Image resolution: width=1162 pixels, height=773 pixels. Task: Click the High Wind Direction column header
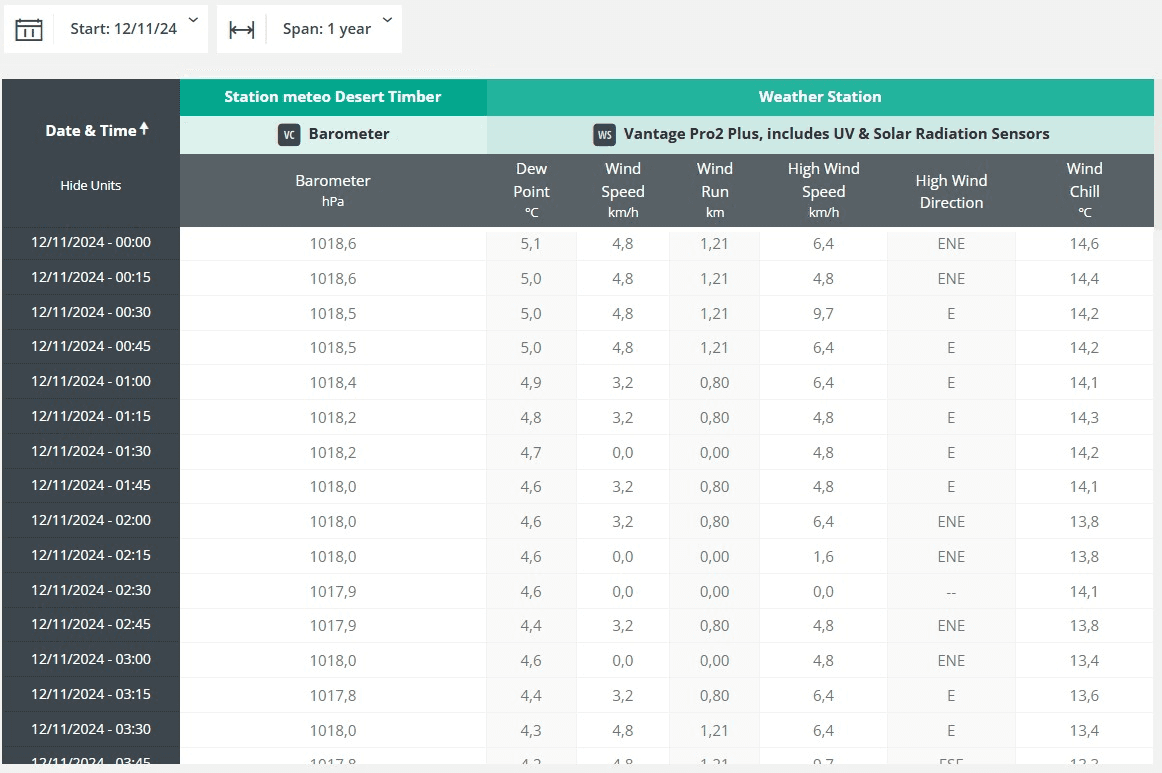pyautogui.click(x=952, y=190)
